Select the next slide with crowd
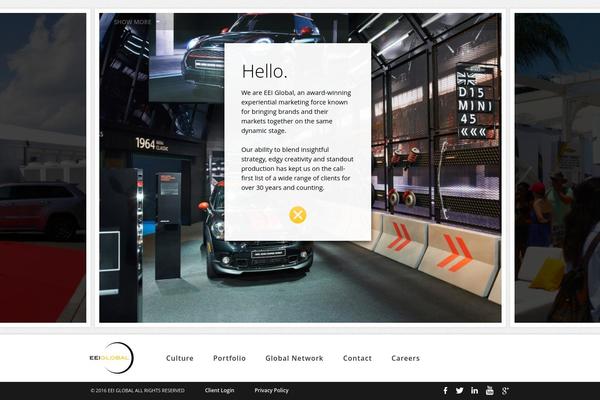The image size is (600, 400). tap(557, 168)
